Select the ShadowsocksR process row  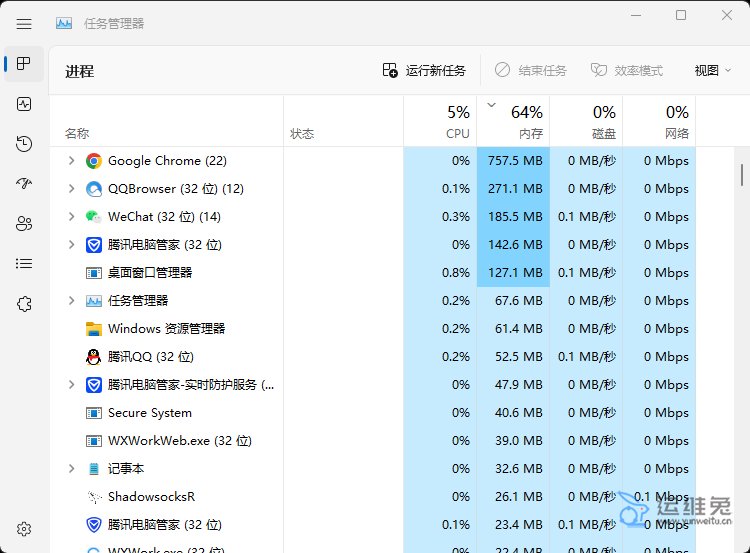[150, 497]
